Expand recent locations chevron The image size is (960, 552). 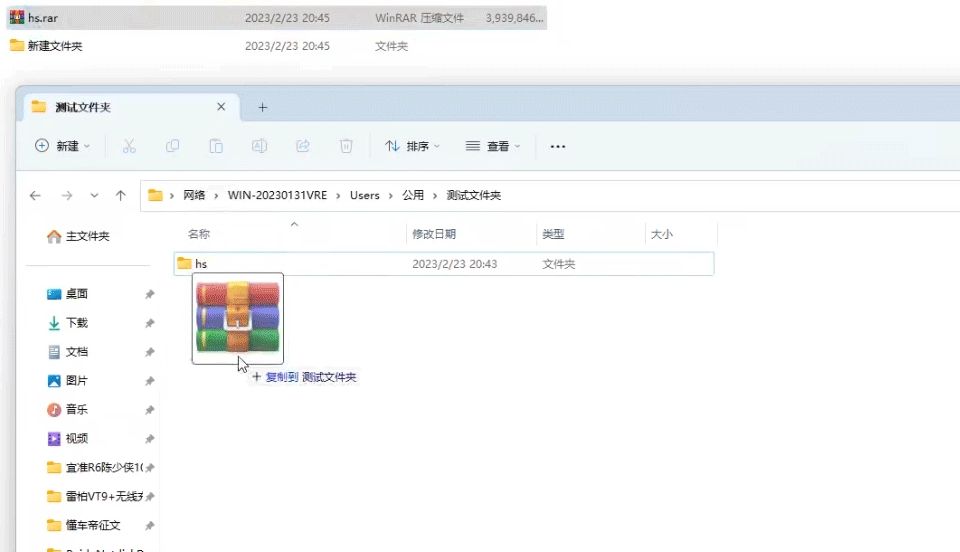pyautogui.click(x=94, y=196)
